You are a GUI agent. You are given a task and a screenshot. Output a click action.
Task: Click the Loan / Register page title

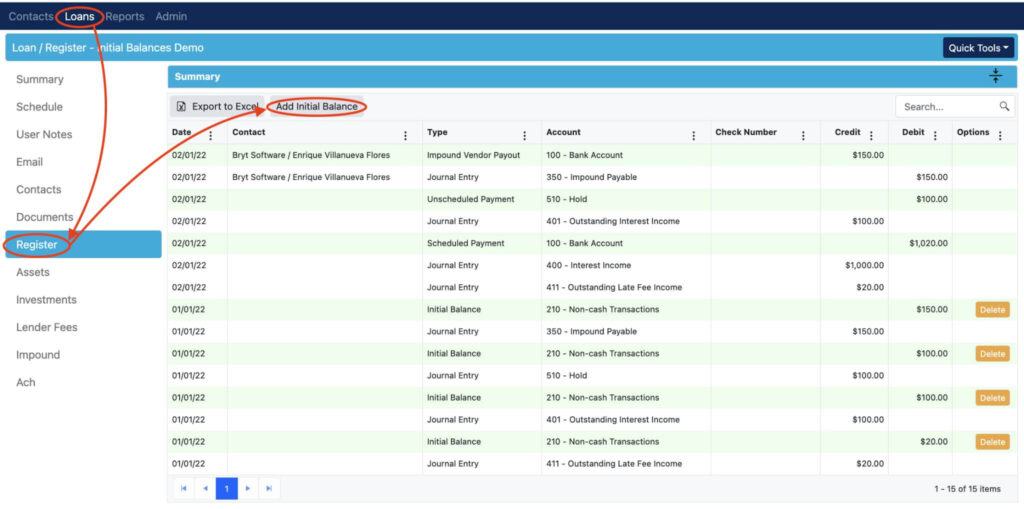tap(108, 48)
